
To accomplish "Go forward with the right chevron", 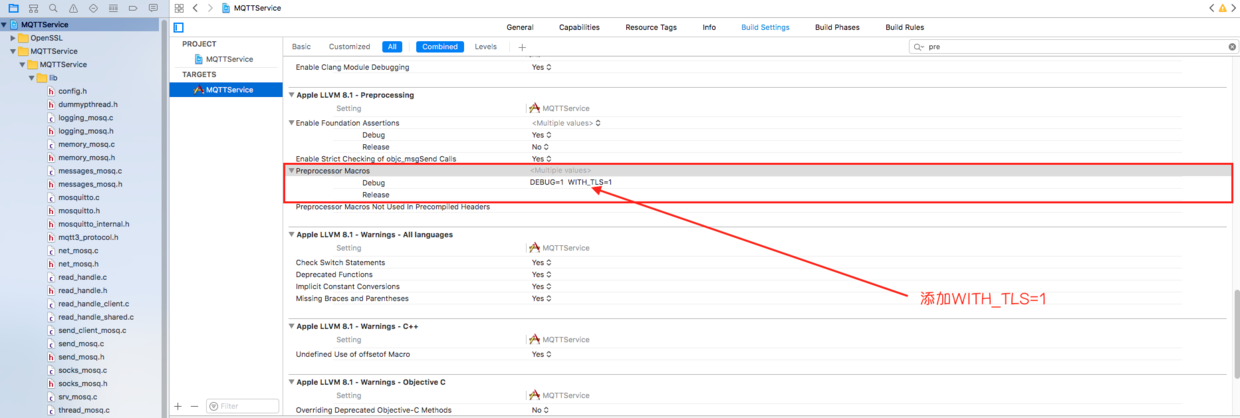I will 210,8.
